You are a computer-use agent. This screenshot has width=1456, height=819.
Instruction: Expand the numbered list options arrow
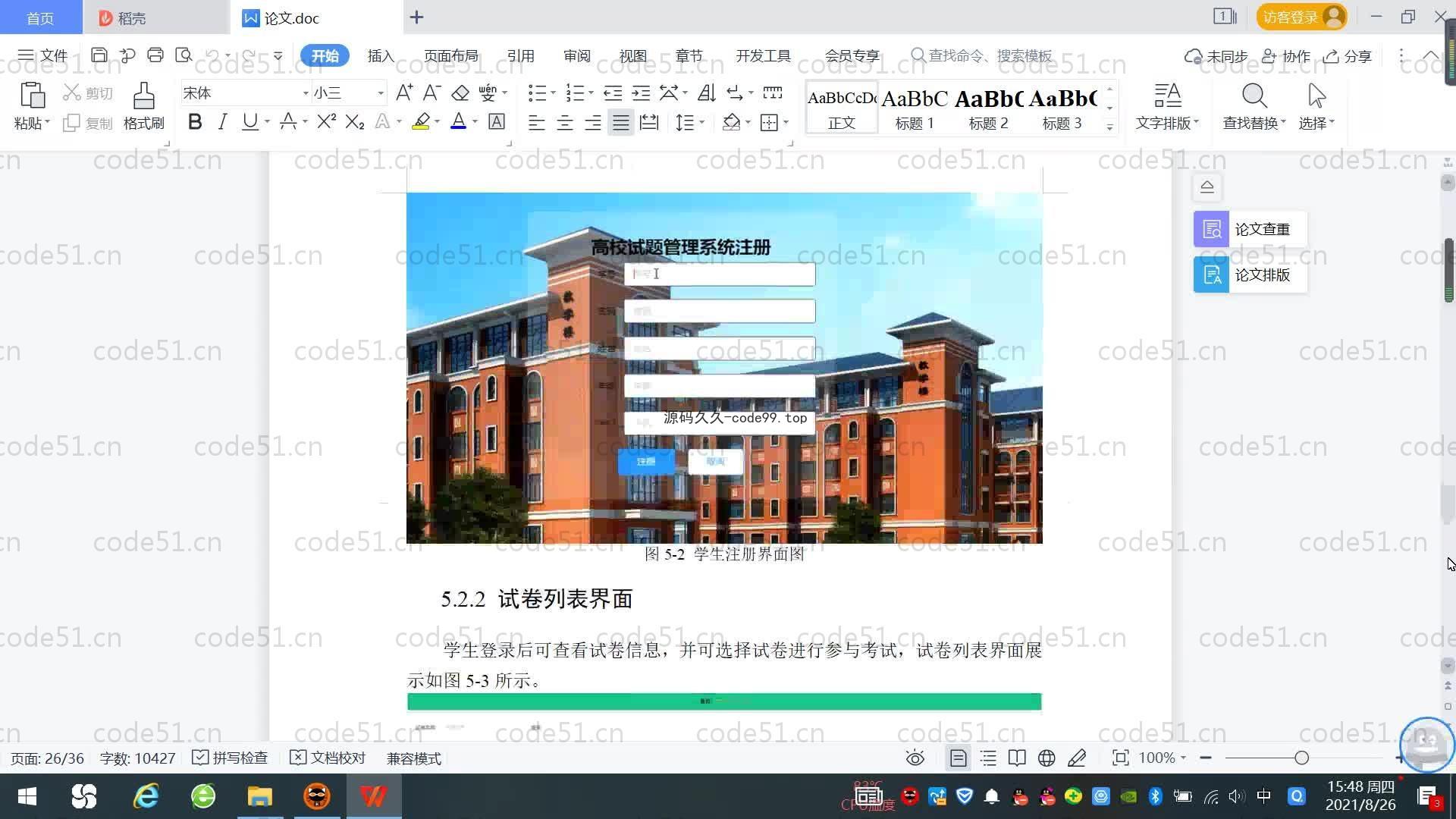(x=591, y=93)
